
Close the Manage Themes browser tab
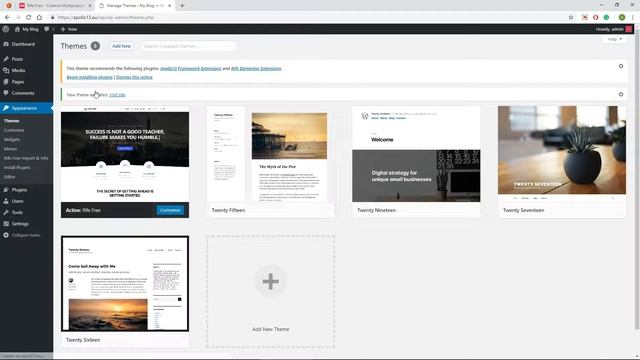[170, 6]
